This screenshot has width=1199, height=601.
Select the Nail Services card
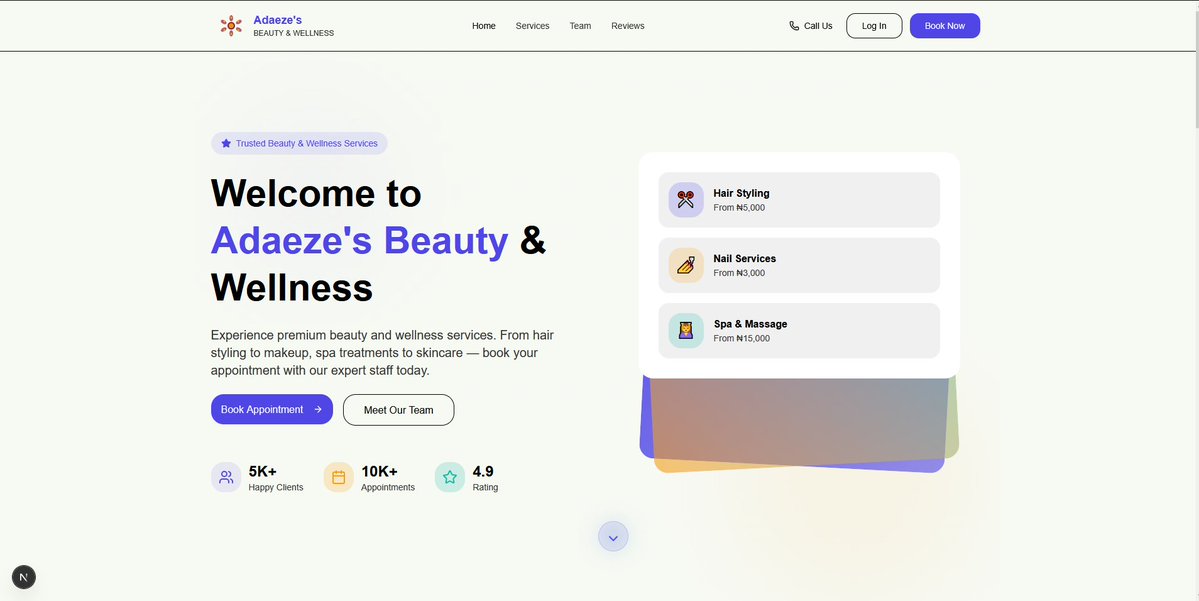click(799, 265)
